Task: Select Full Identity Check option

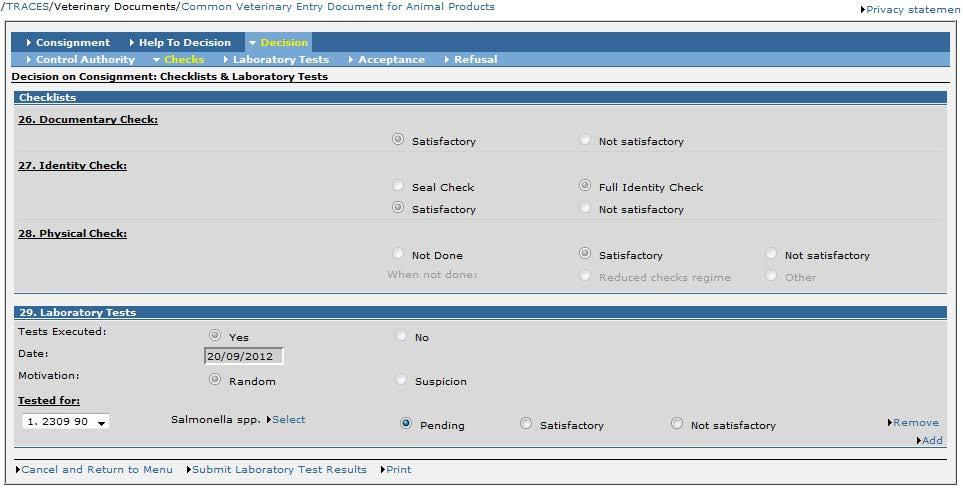Action: coord(585,185)
